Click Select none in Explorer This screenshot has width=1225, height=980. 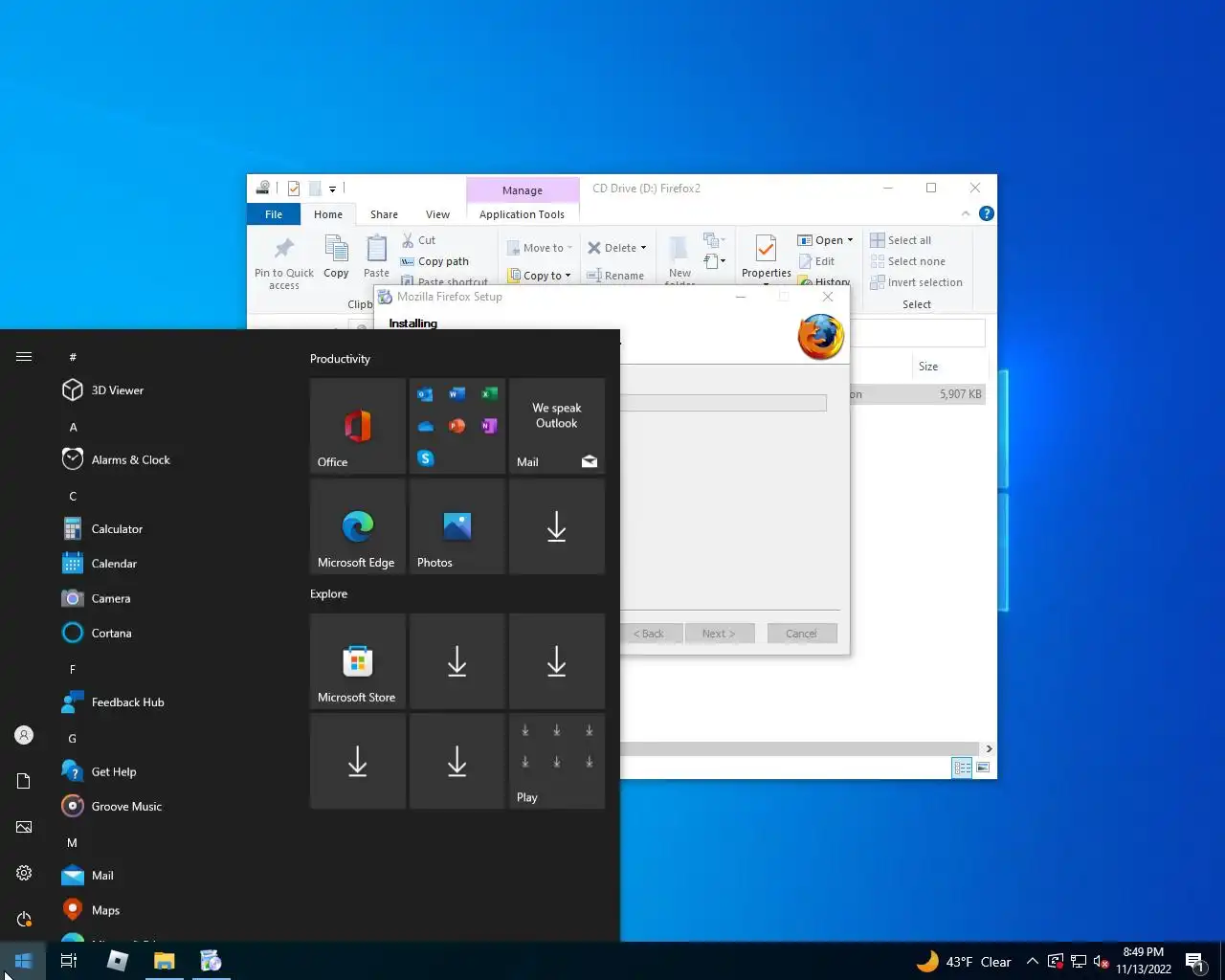(907, 261)
